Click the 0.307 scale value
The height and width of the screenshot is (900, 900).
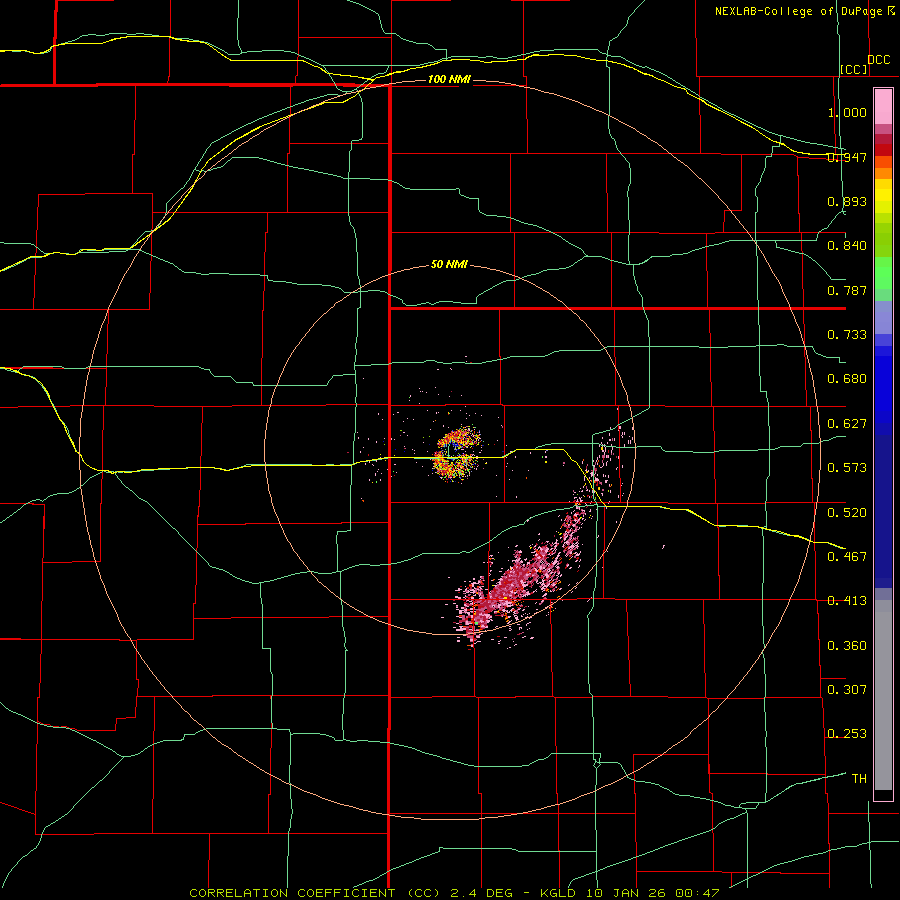coord(847,690)
